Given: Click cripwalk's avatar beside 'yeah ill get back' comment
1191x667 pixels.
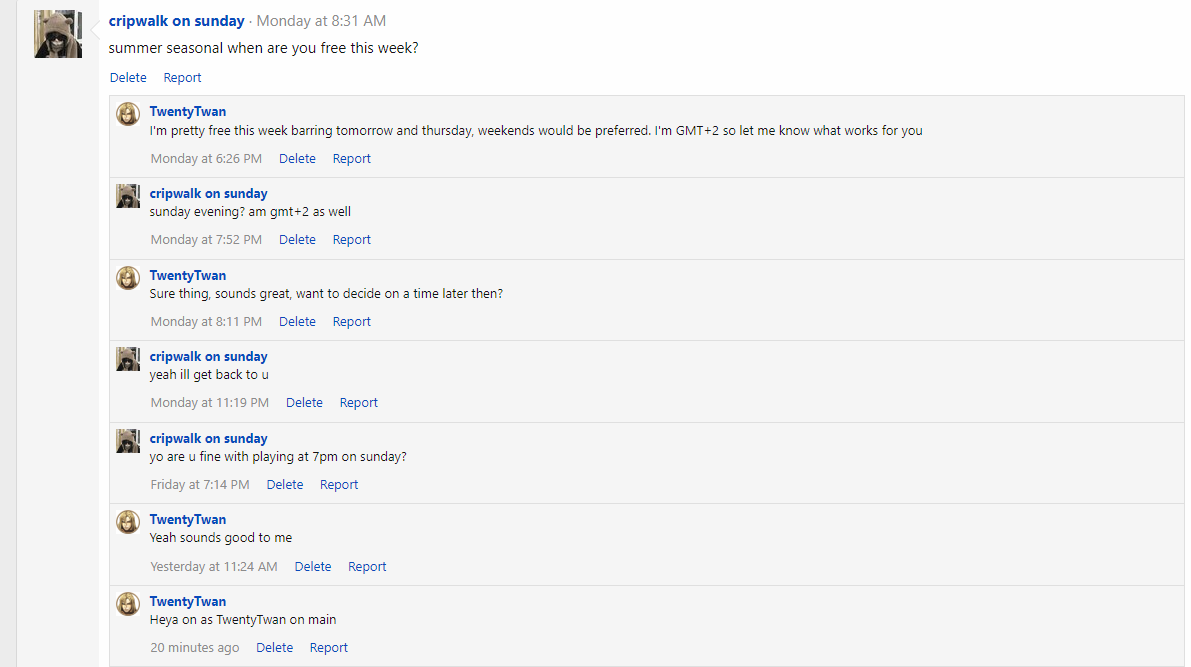Looking at the screenshot, I should tap(128, 359).
